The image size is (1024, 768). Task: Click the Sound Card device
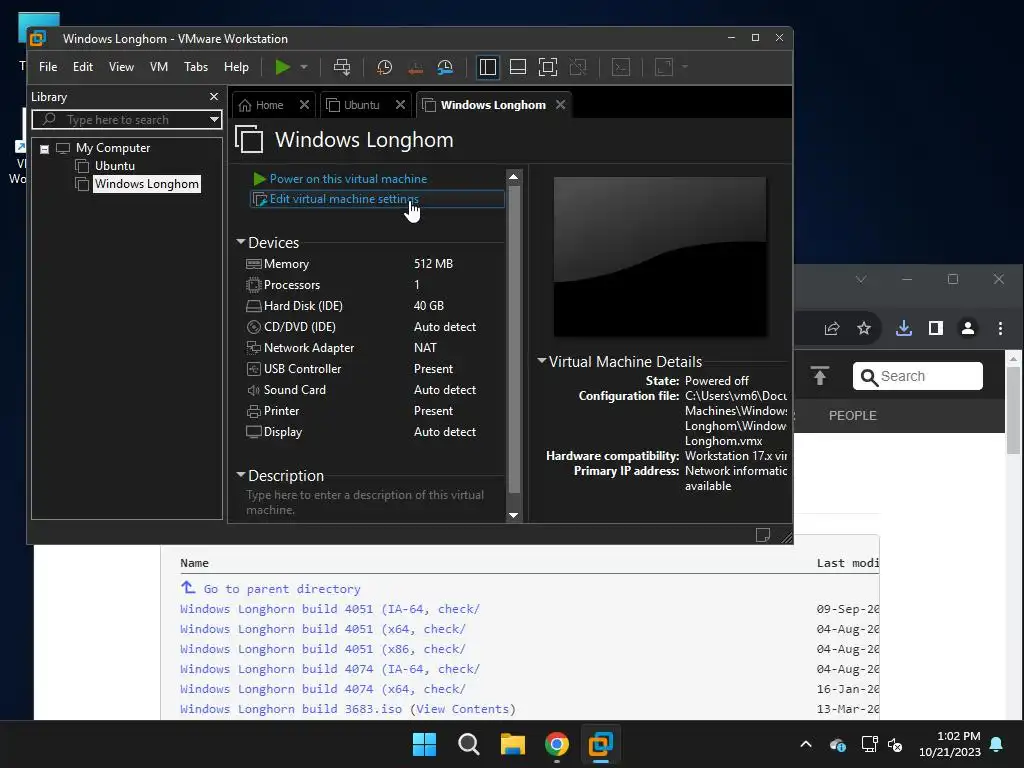point(374,390)
